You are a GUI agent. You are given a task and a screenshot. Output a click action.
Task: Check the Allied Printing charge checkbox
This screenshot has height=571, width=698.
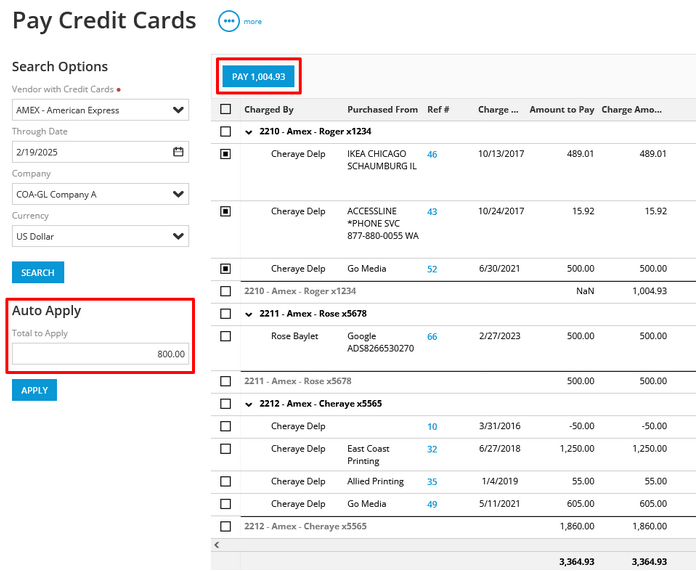point(226,482)
